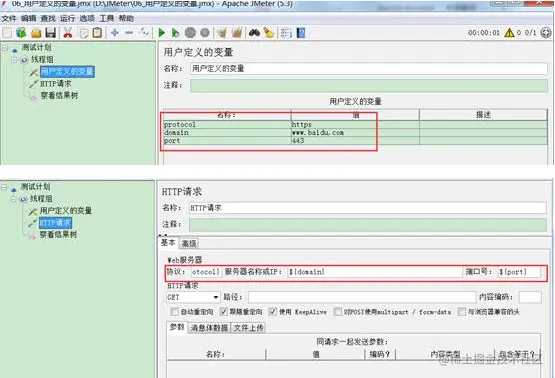
Task: Click the 443 port value cell
Action: (355, 141)
